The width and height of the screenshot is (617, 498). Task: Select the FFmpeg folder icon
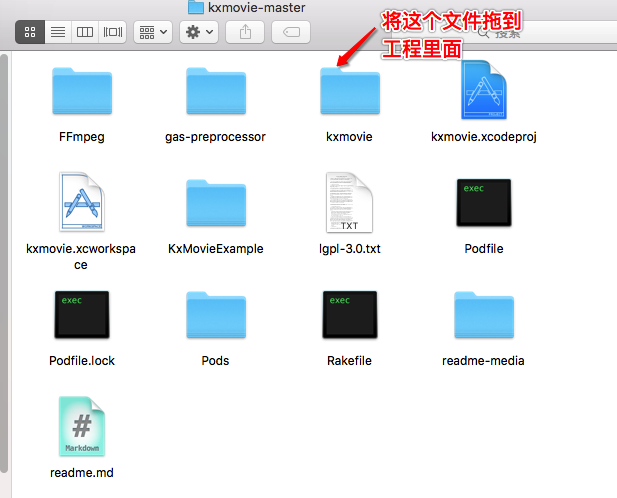[x=82, y=91]
